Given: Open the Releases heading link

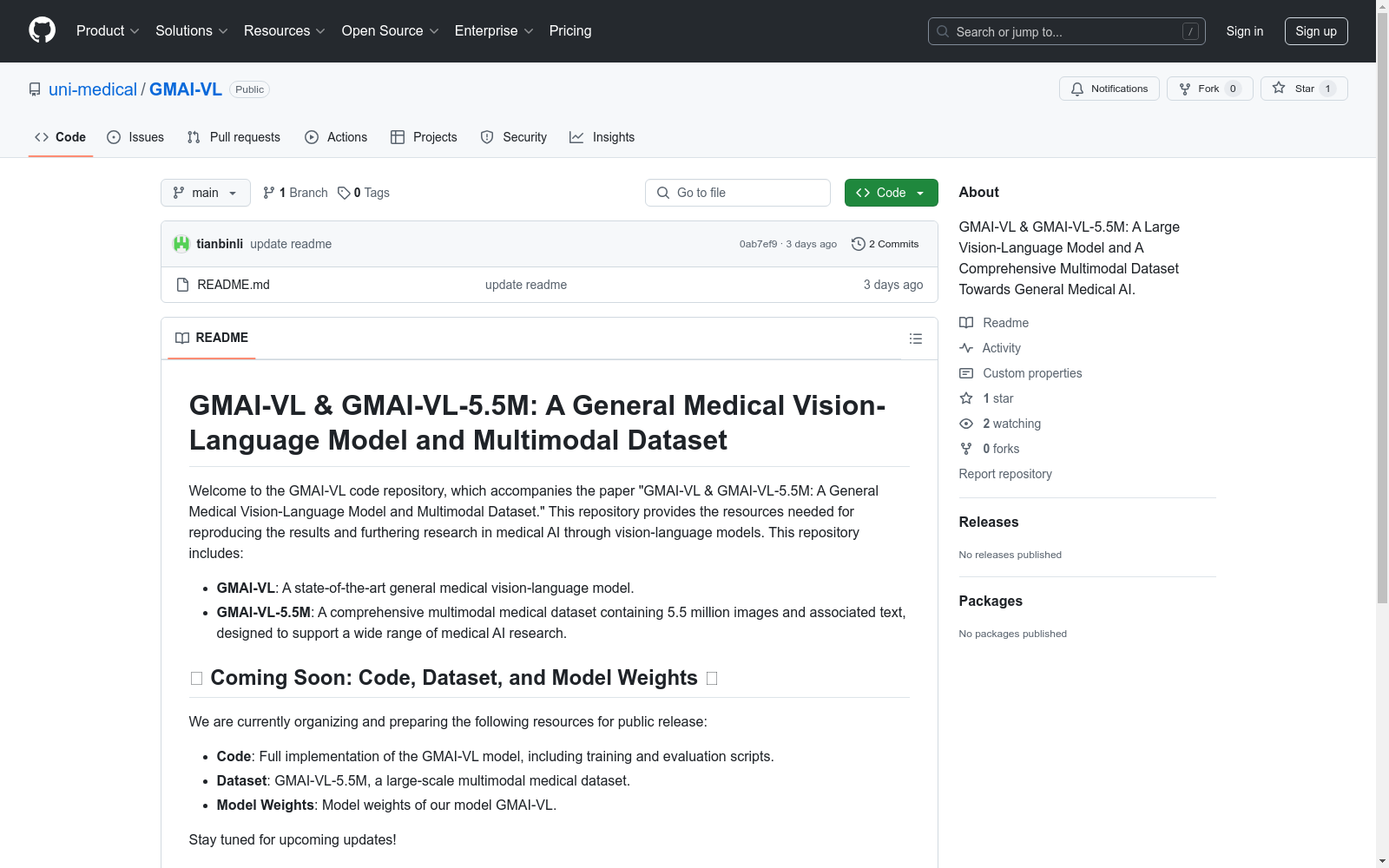Looking at the screenshot, I should coord(989,522).
